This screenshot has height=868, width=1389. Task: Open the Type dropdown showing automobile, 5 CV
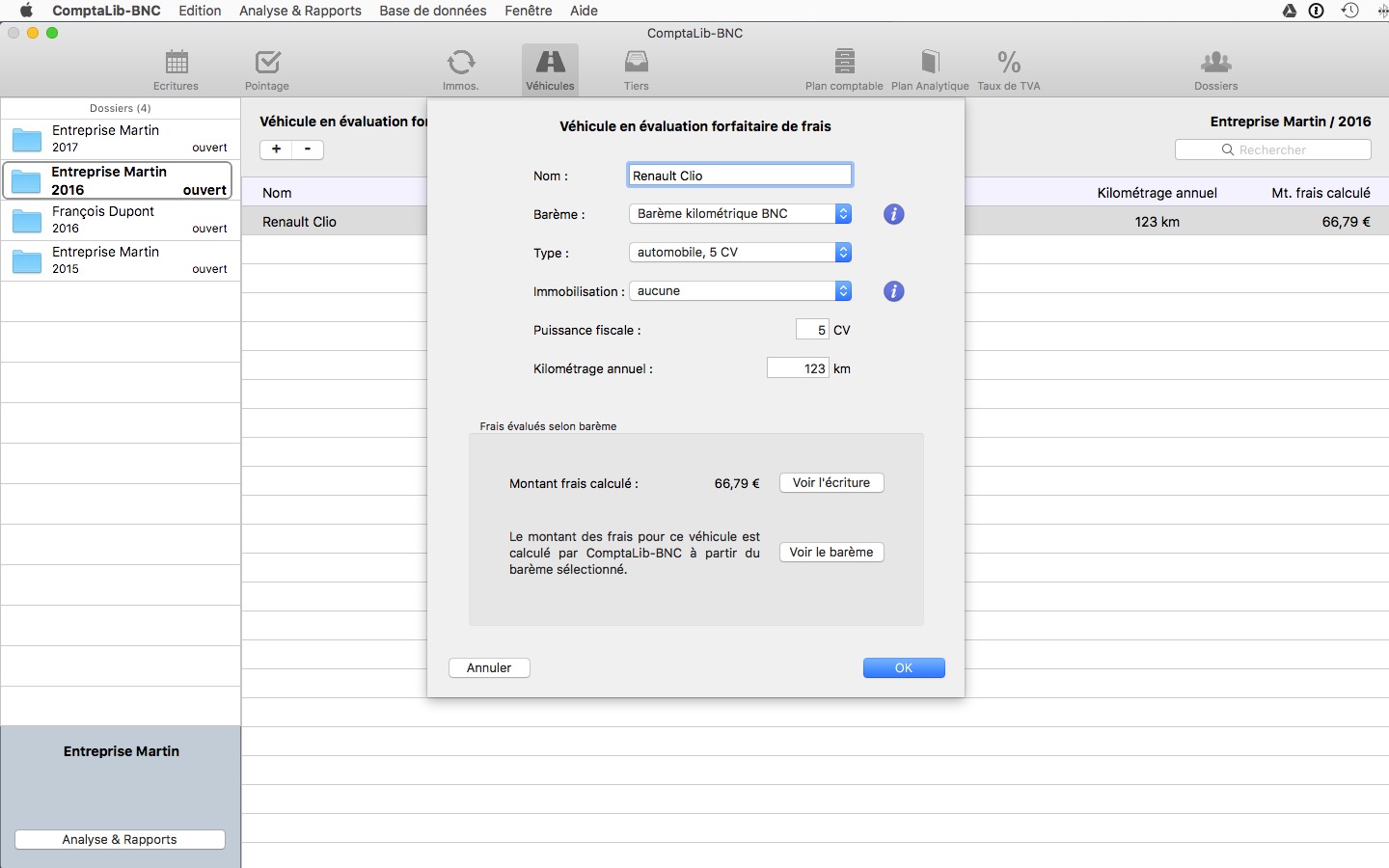(x=740, y=253)
